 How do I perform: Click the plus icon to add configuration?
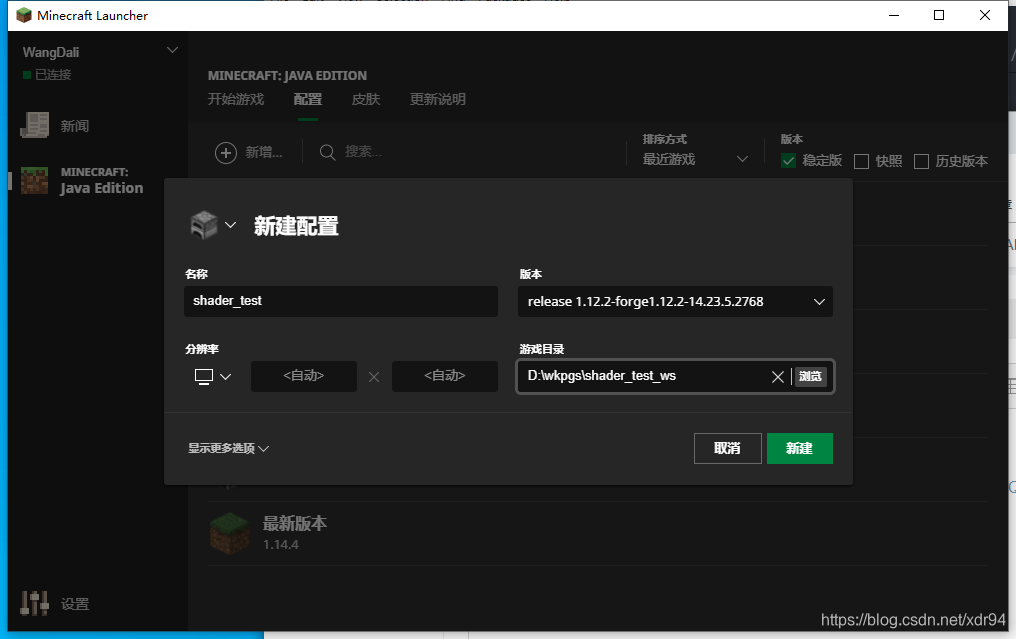click(x=225, y=153)
